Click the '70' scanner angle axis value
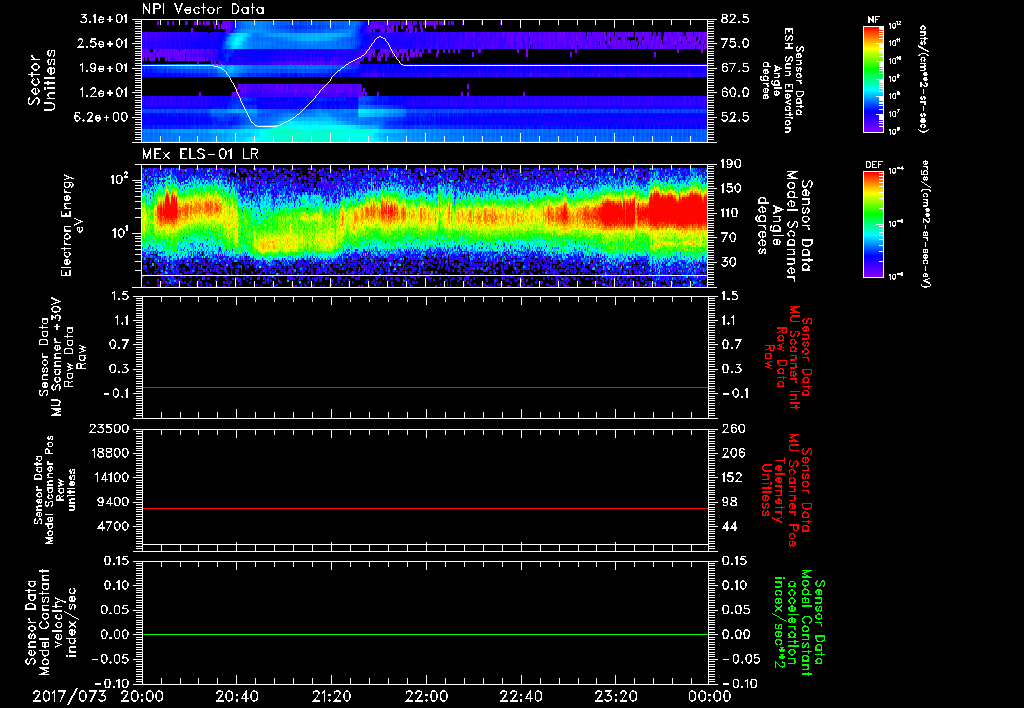 729,237
